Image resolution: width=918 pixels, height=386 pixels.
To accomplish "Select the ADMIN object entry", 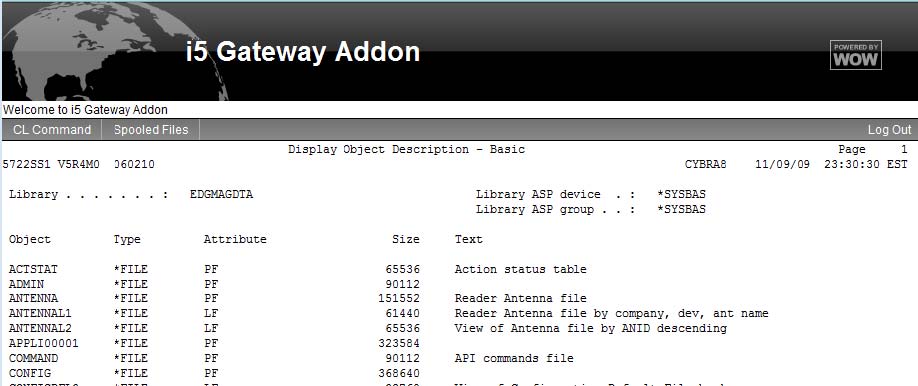I will pyautogui.click(x=26, y=284).
